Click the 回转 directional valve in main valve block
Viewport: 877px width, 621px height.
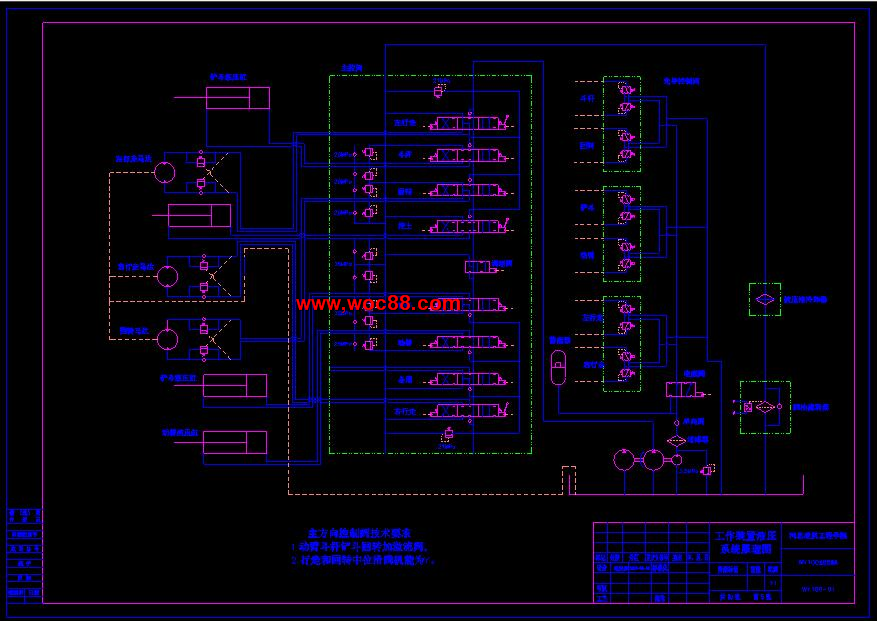click(468, 190)
